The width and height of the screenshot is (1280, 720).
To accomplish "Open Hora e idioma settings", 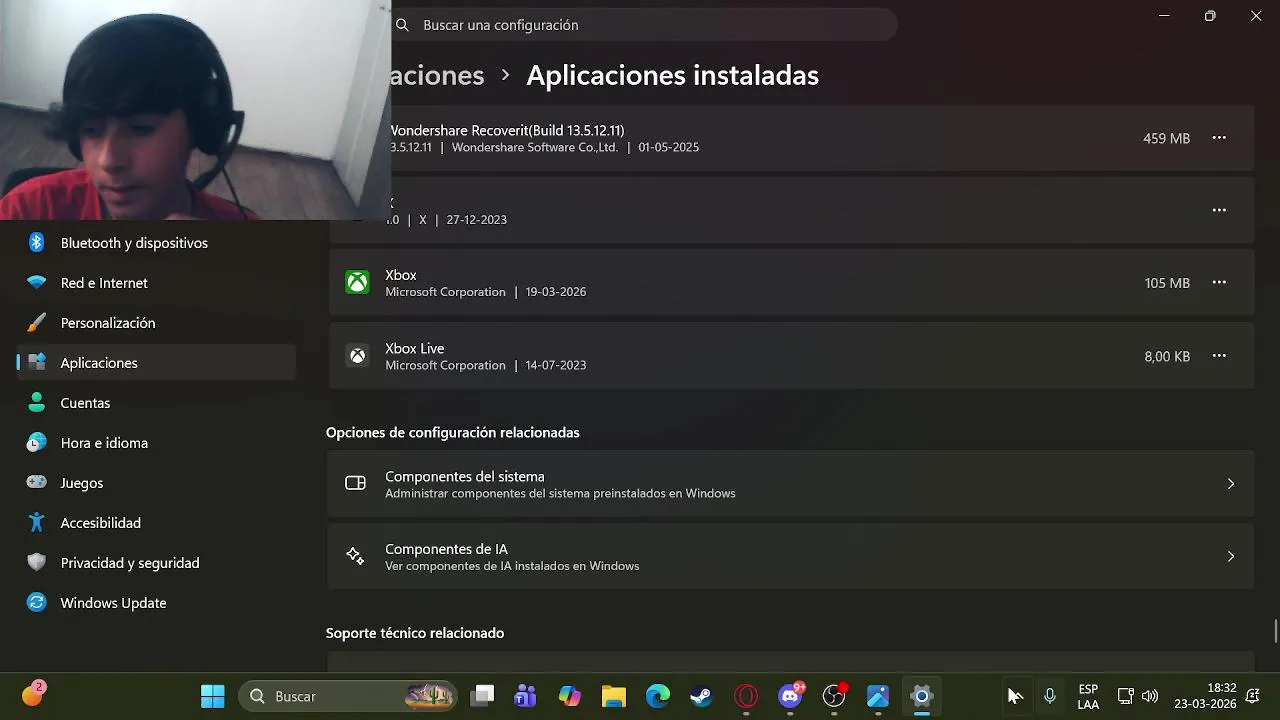I will pos(104,443).
